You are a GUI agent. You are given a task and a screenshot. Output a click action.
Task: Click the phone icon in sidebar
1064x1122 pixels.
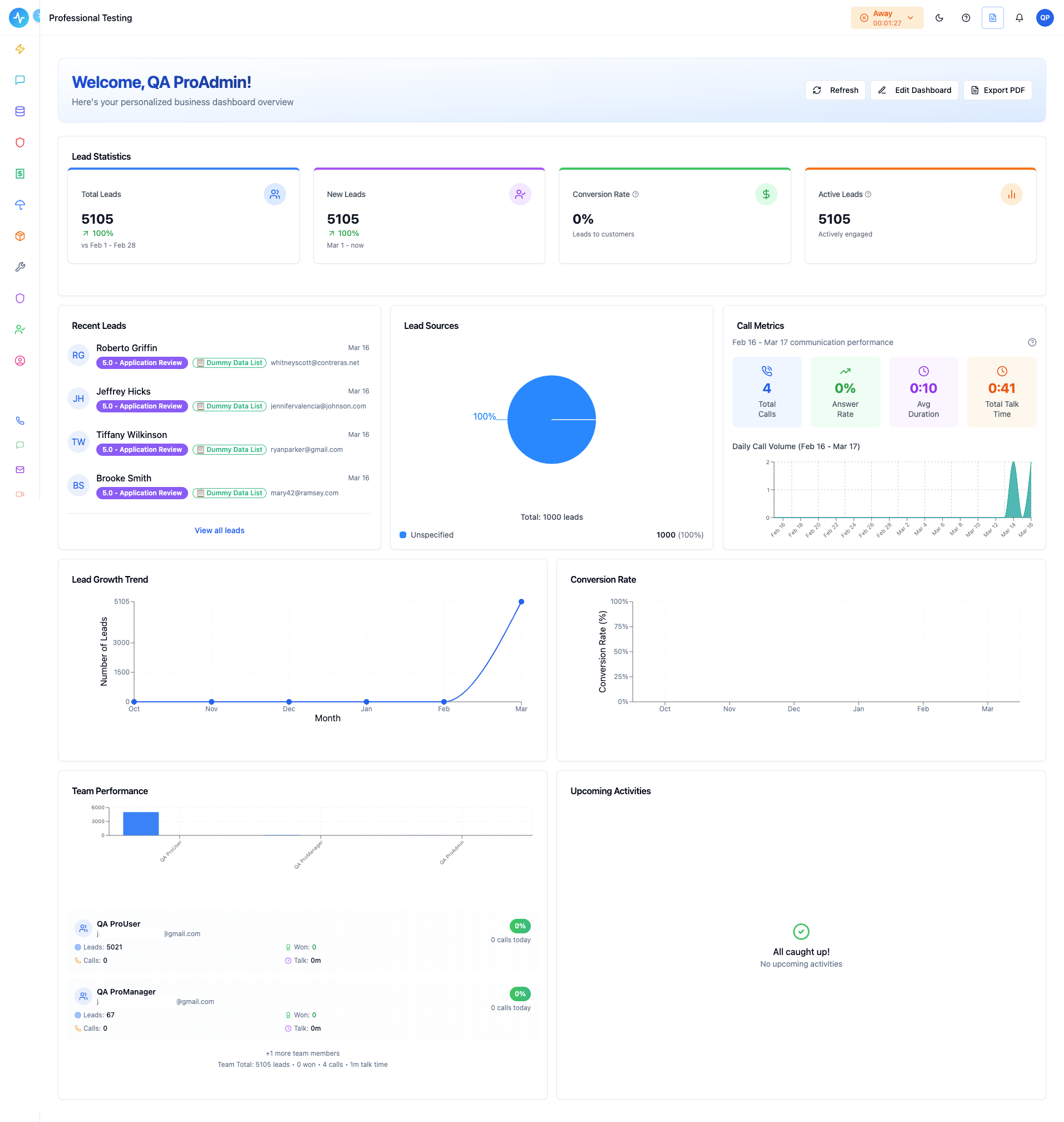[20, 421]
